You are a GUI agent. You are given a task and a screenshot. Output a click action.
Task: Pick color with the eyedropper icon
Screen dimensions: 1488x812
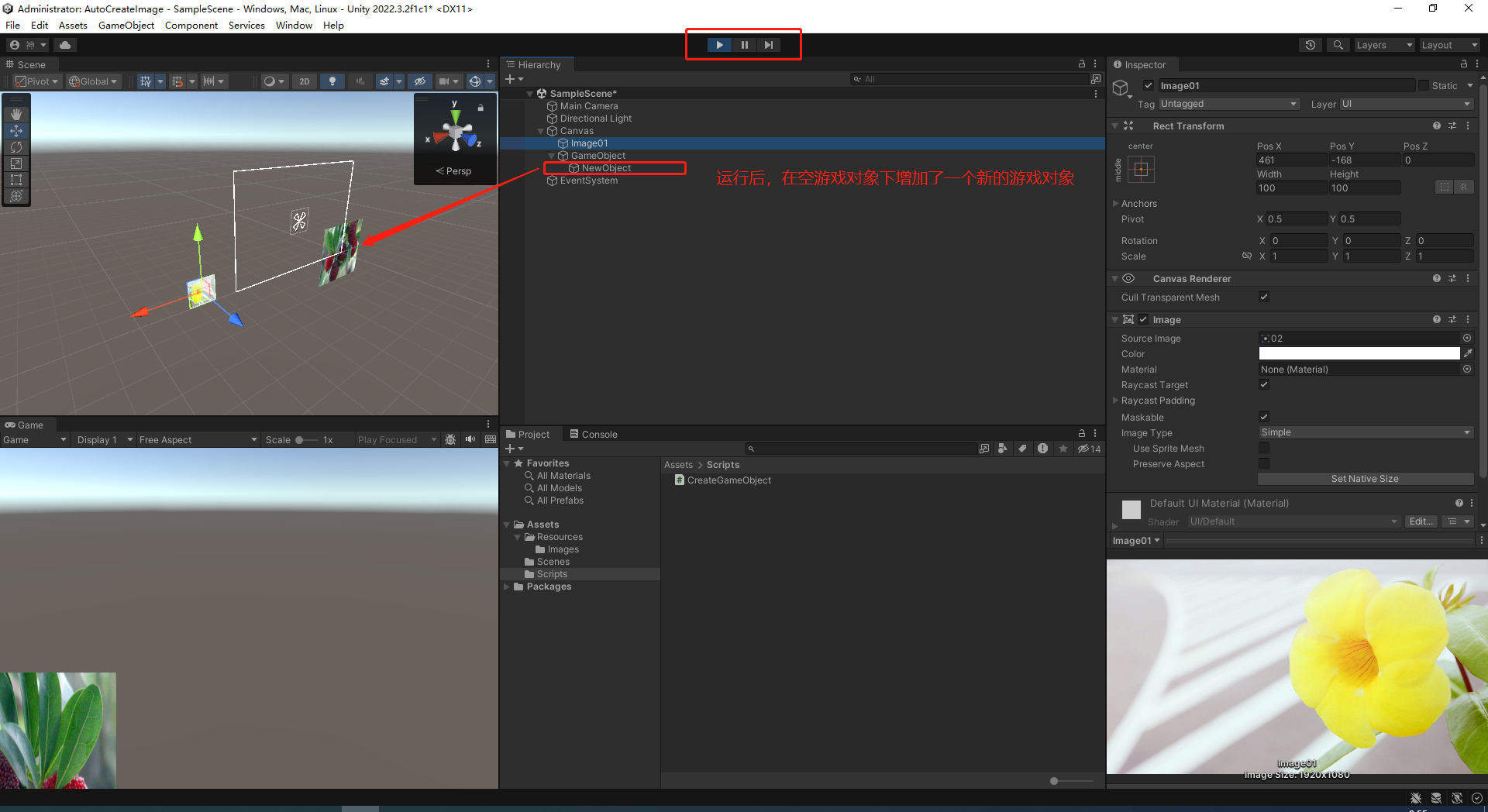[x=1468, y=353]
